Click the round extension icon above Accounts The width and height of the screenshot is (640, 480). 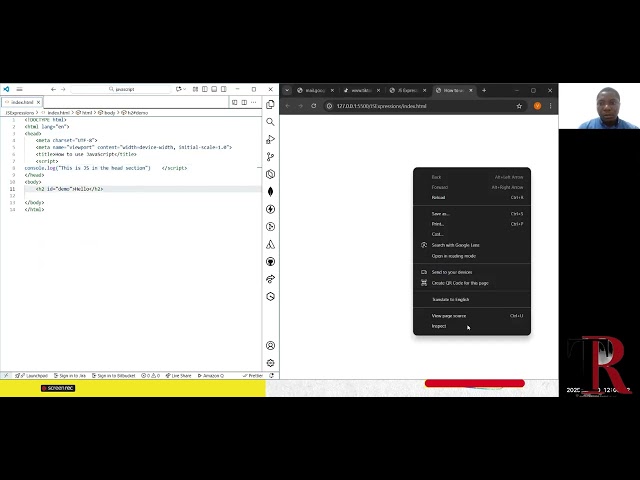270,296
